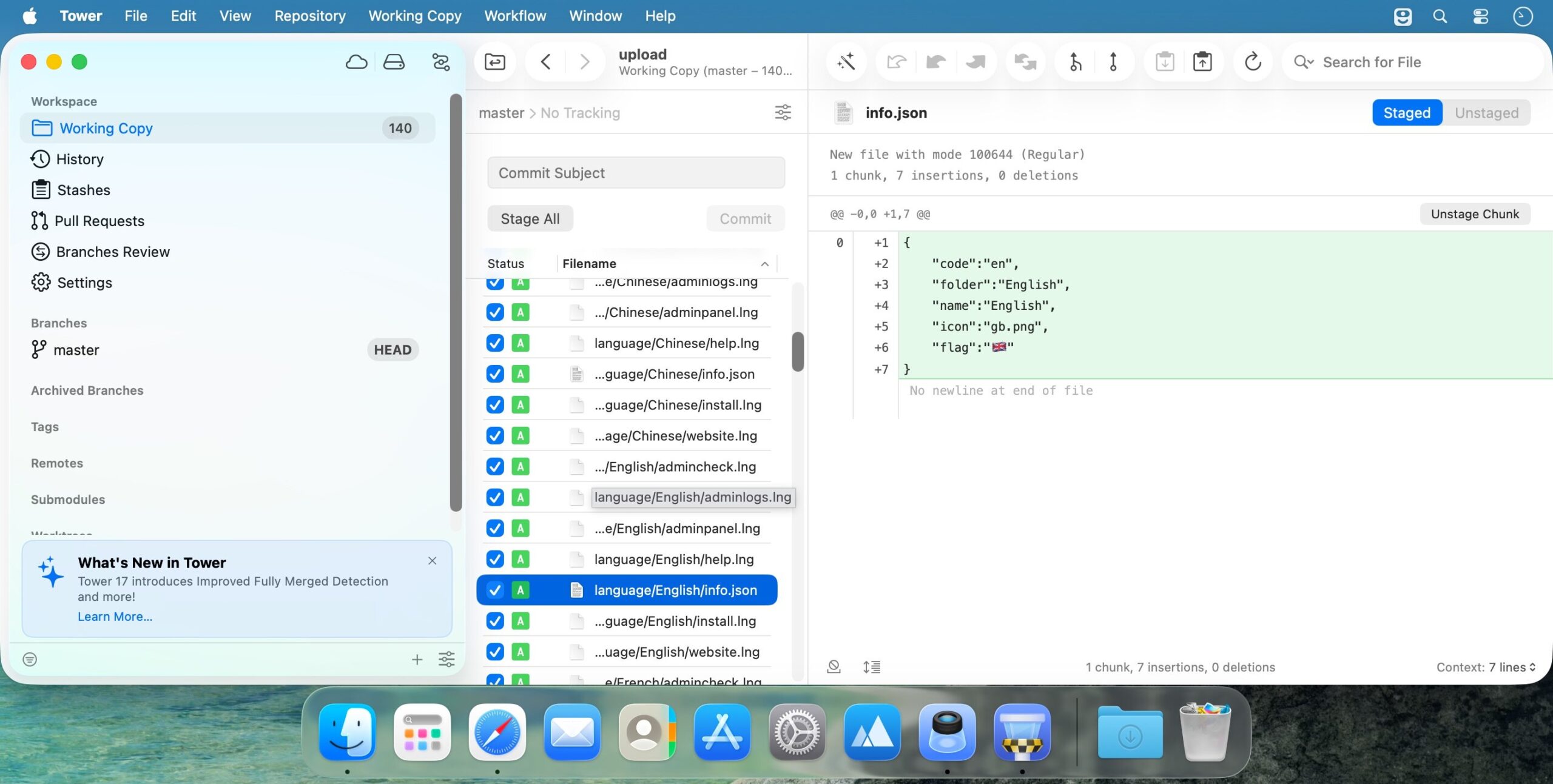Image resolution: width=1553 pixels, height=784 pixels.
Task: Open the local repositories drive view
Action: [394, 62]
